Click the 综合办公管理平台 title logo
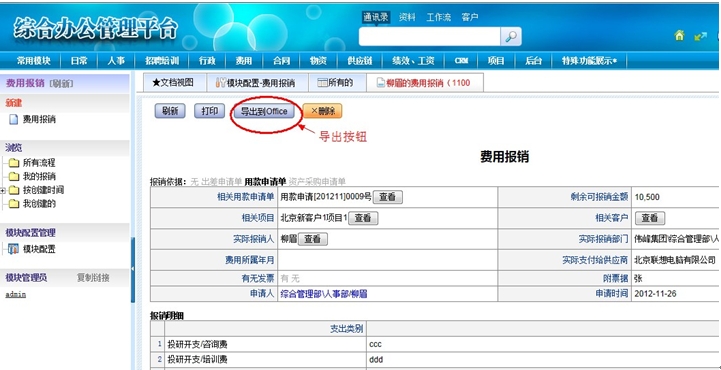The image size is (721, 370). [x=95, y=30]
